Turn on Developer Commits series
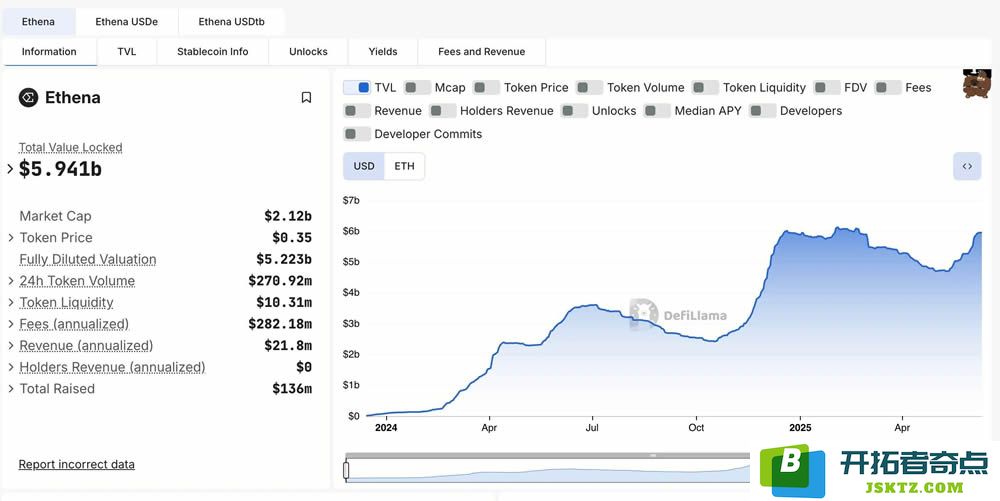The height and width of the screenshot is (501, 1000). tap(357, 134)
